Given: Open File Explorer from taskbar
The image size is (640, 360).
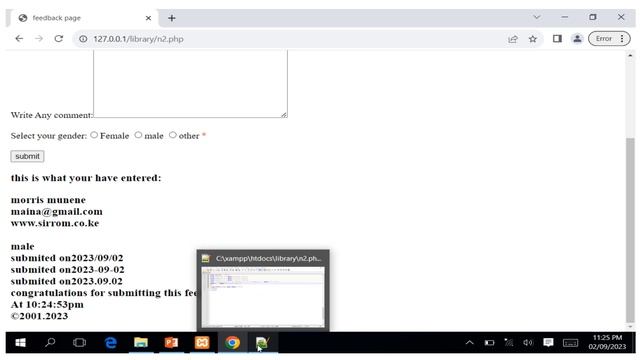Looking at the screenshot, I should pos(141,342).
